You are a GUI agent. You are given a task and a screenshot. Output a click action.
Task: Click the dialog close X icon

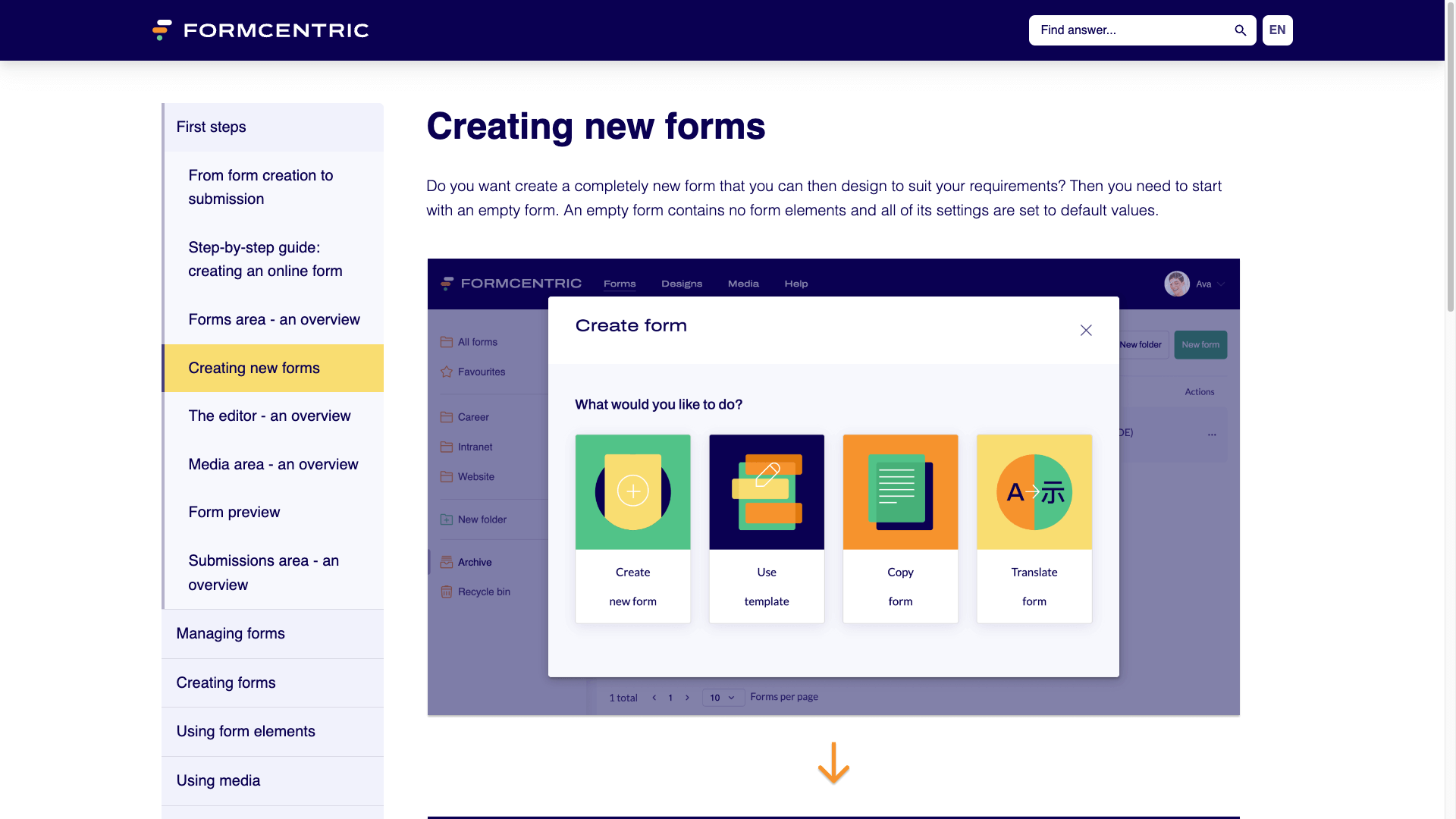point(1086,330)
